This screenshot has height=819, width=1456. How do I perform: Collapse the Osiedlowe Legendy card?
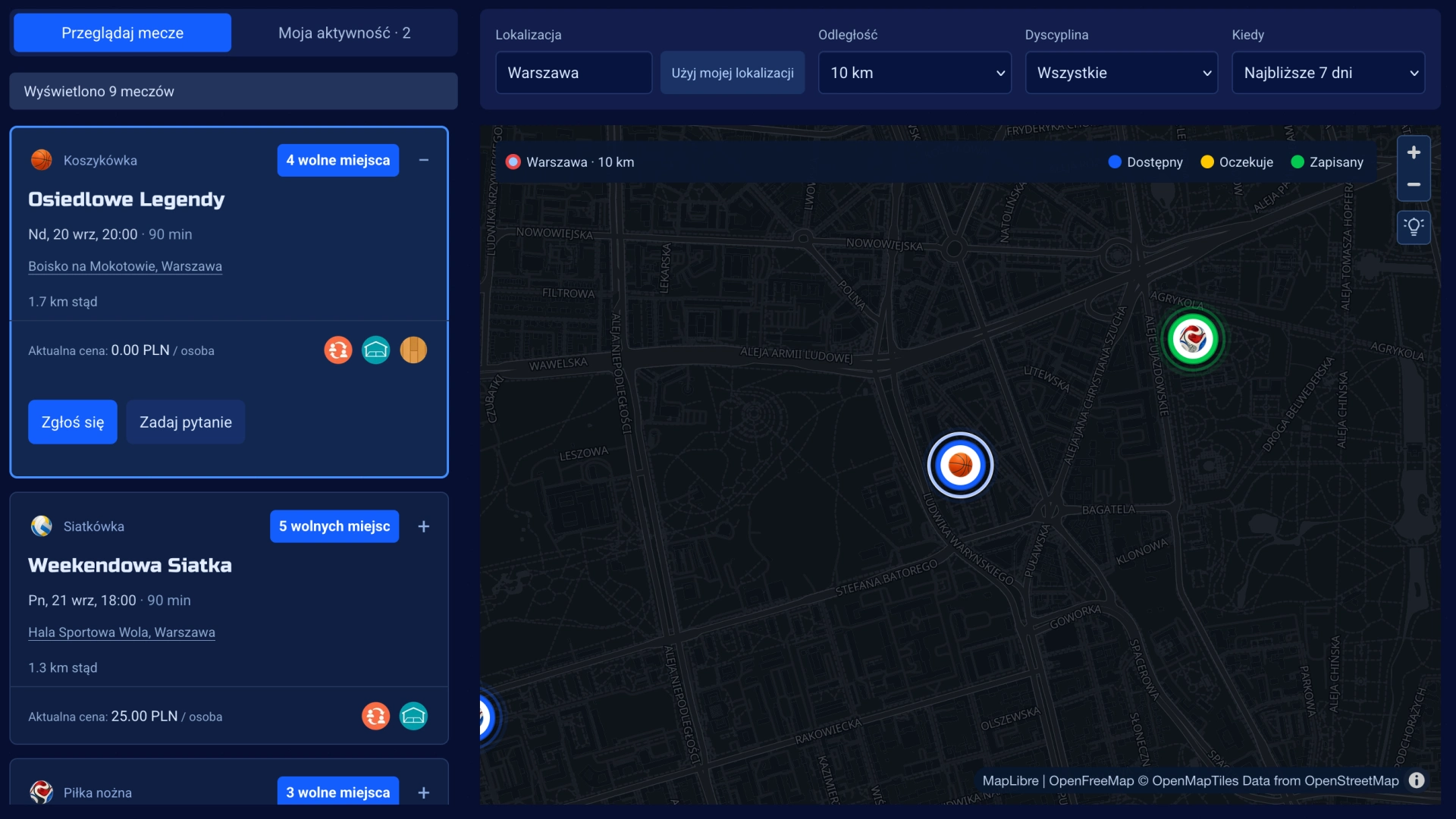(424, 160)
